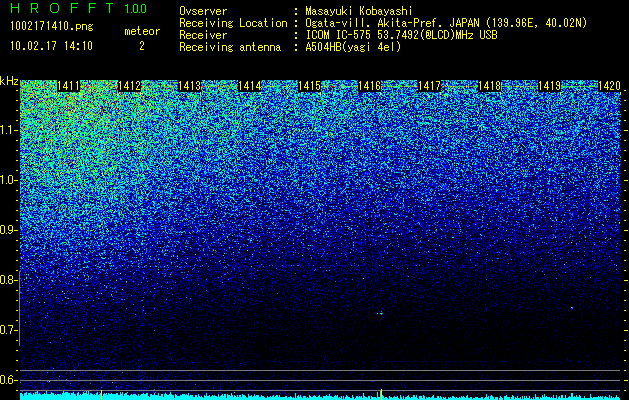Click the 1413 time marker
The image size is (629, 400).
pyautogui.click(x=189, y=86)
